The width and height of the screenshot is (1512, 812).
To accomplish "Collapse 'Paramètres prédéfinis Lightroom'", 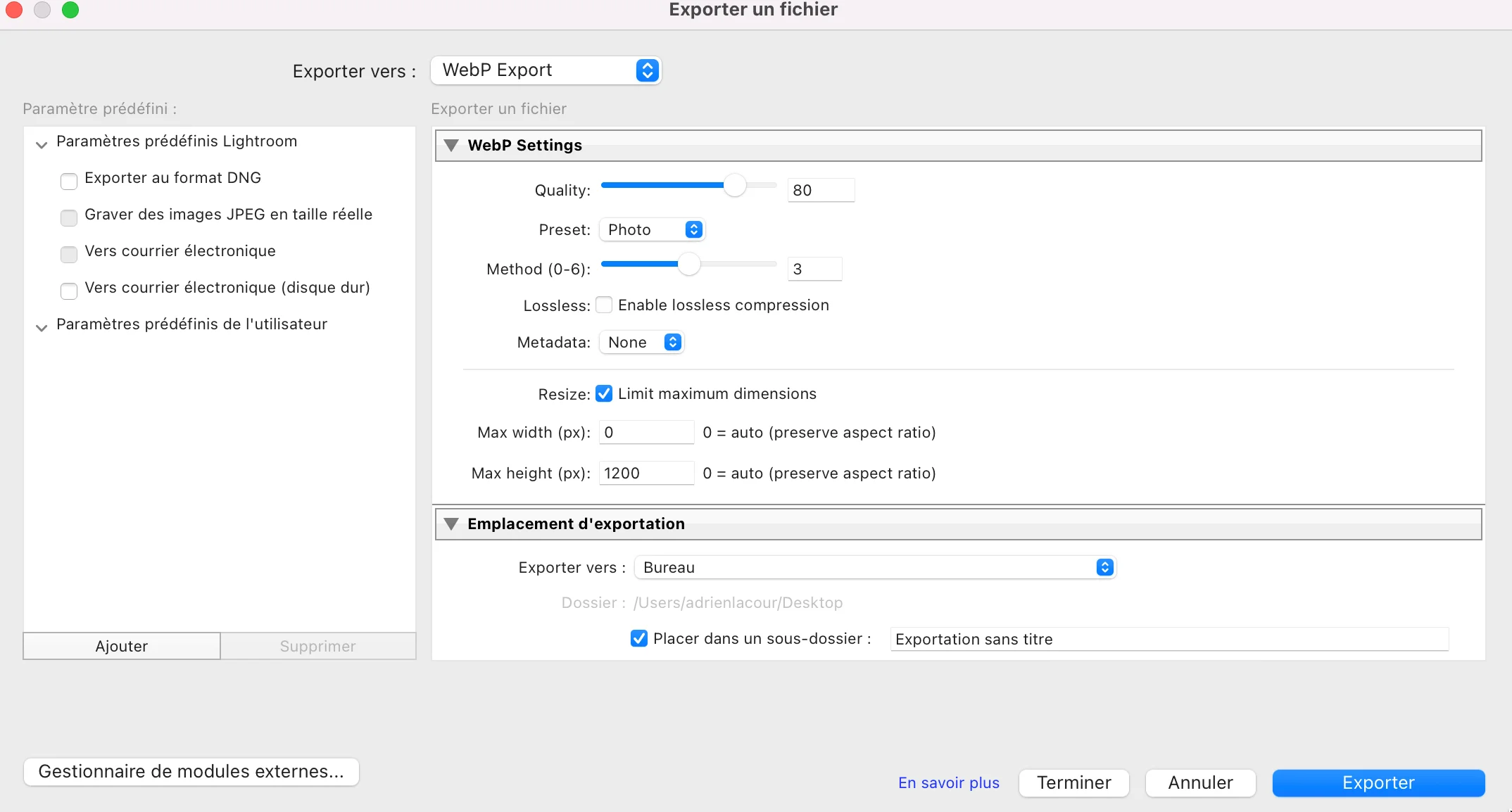I will pyautogui.click(x=42, y=144).
